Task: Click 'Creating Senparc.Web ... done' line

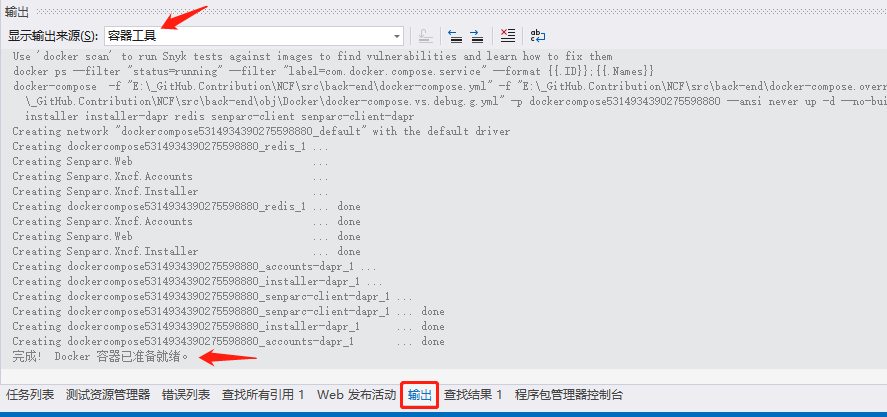Action: [x=186, y=236]
